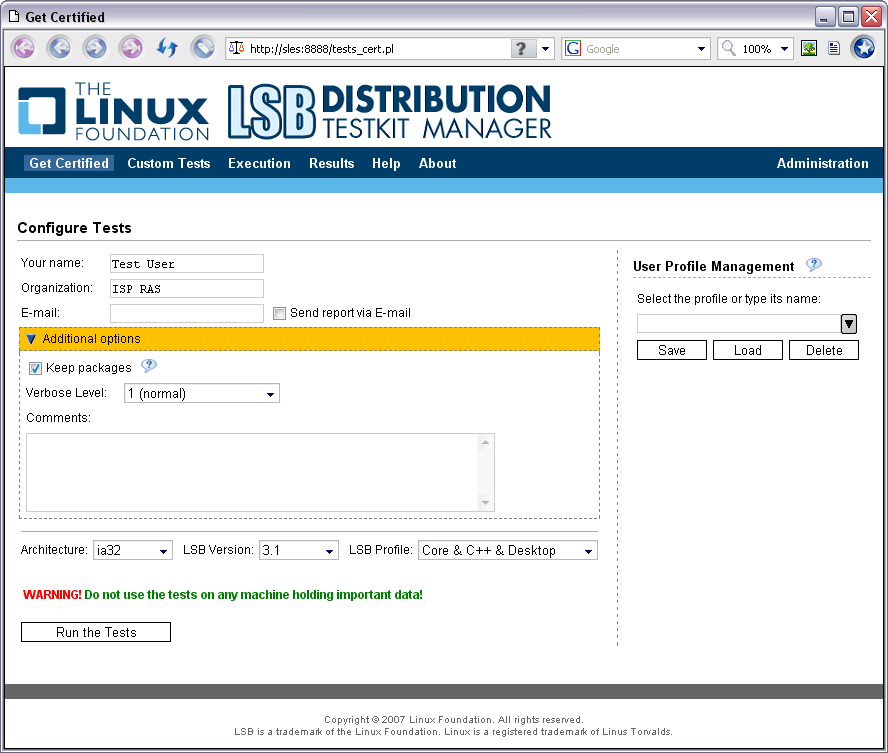Open the zoom level dropdown

point(784,49)
